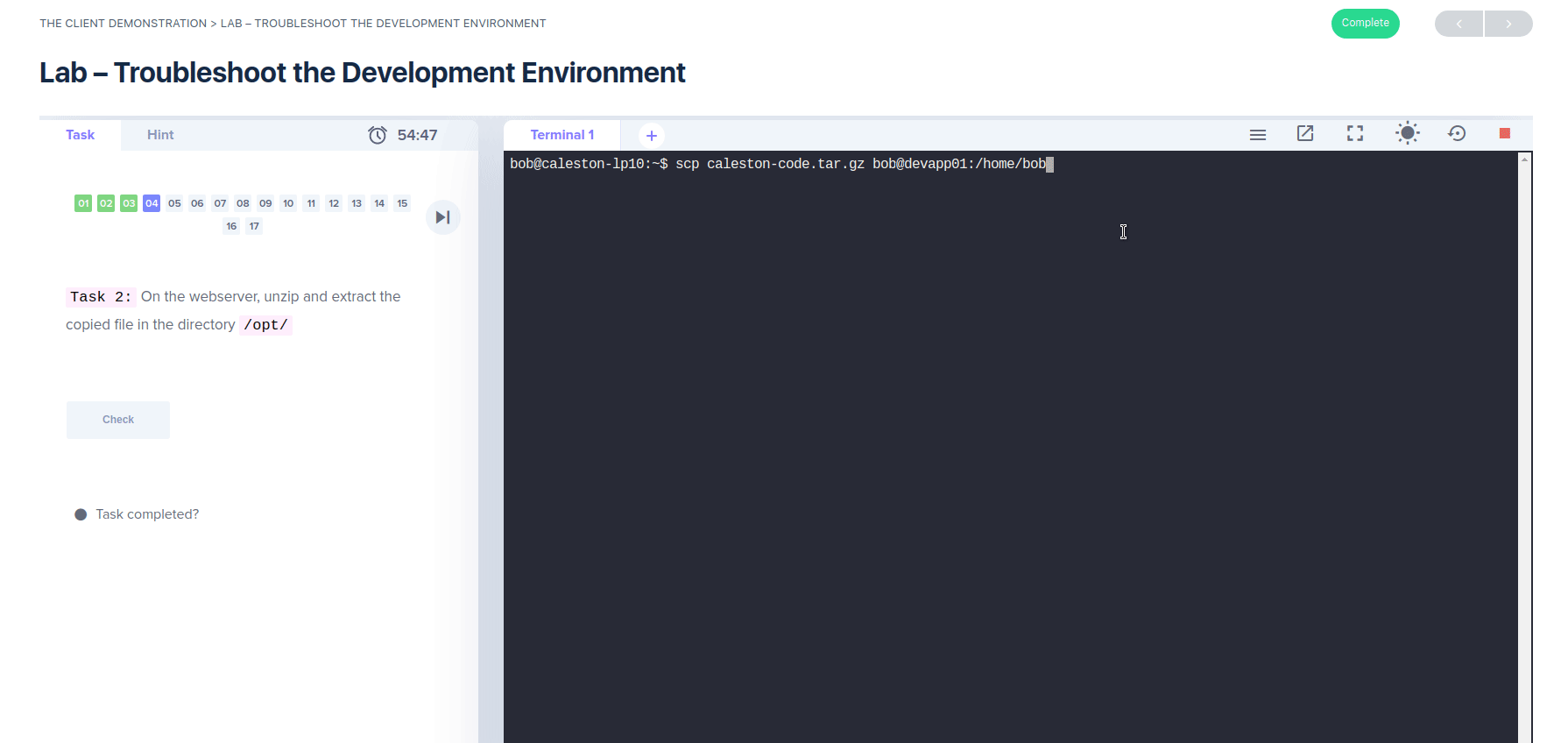The image size is (1568, 743).
Task: Go to previous lesson arrow
Action: click(1459, 24)
